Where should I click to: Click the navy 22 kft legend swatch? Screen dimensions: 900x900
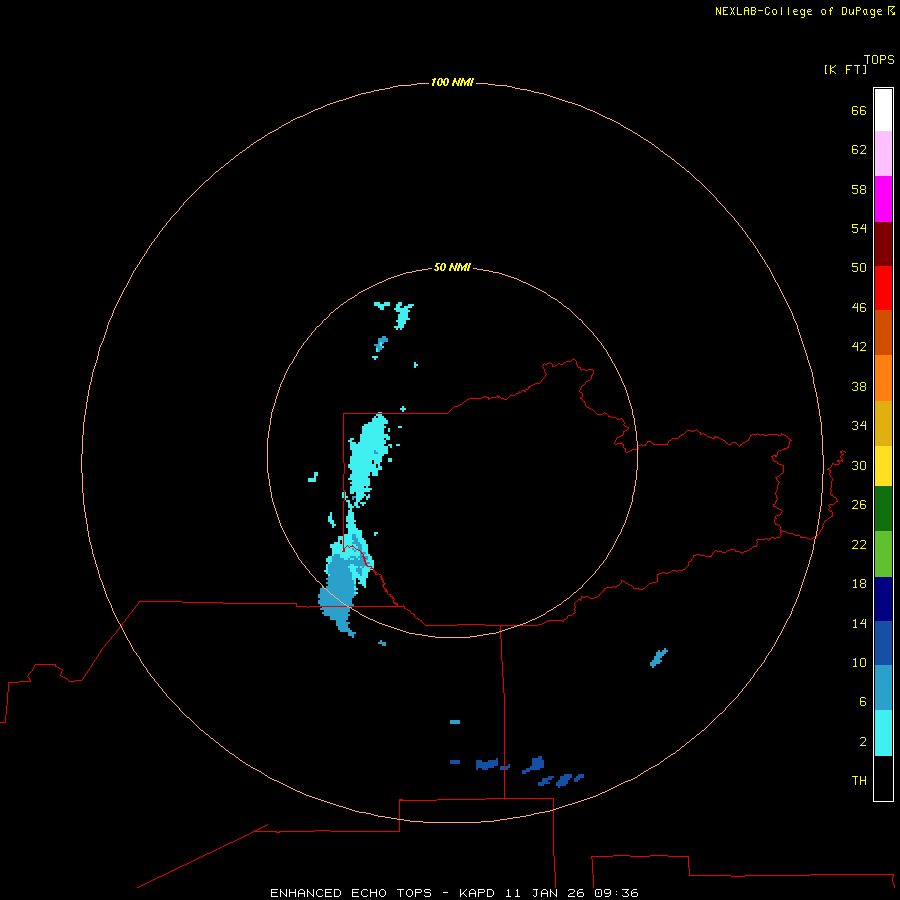[883, 599]
